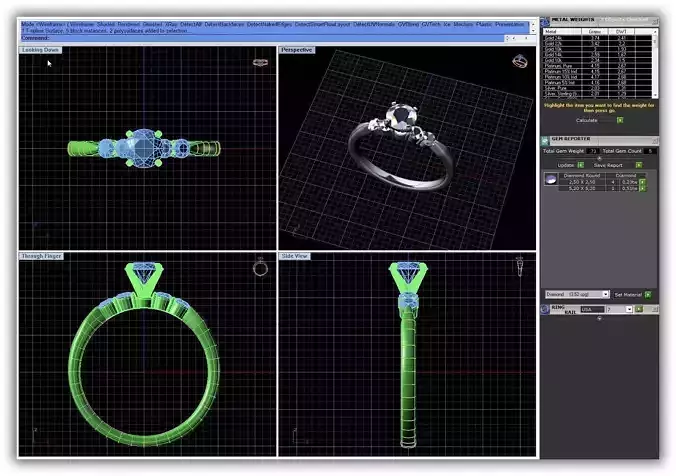Choose XRay mode in command options
Viewport: 676px width, 476px height.
tap(171, 25)
